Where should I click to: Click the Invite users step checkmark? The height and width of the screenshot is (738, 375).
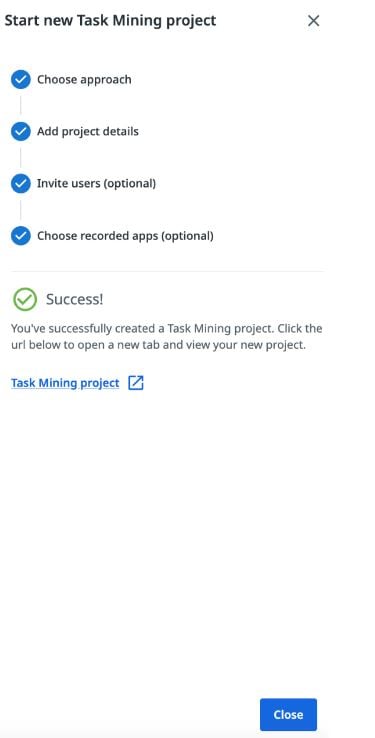pos(21,184)
